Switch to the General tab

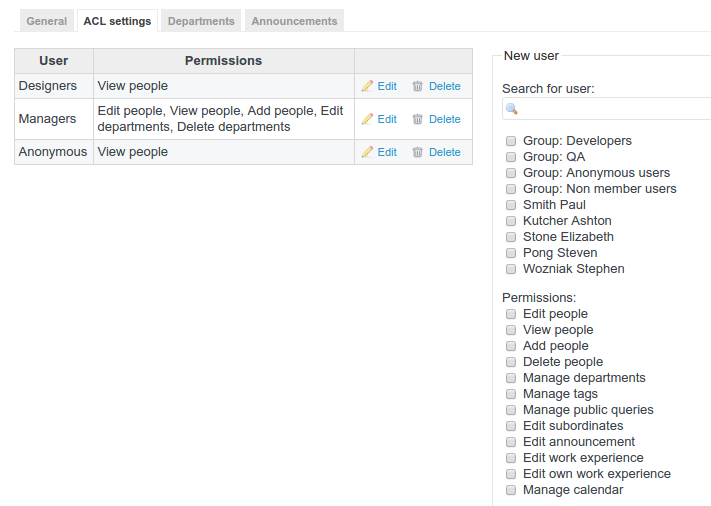click(47, 21)
